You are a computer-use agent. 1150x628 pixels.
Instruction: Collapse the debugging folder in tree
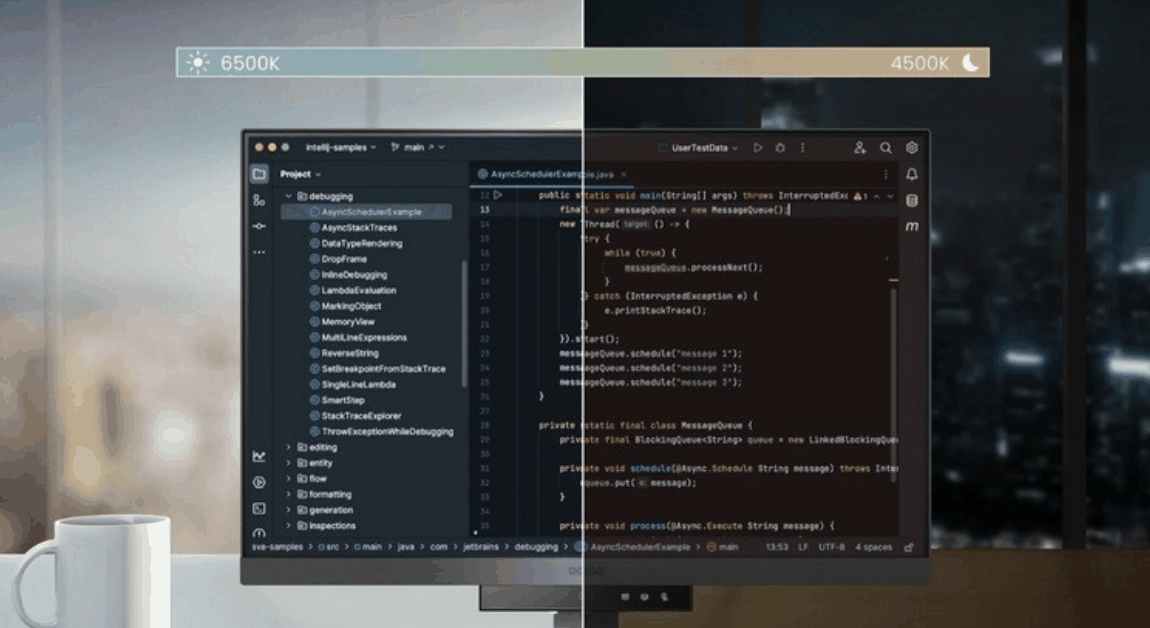289,197
